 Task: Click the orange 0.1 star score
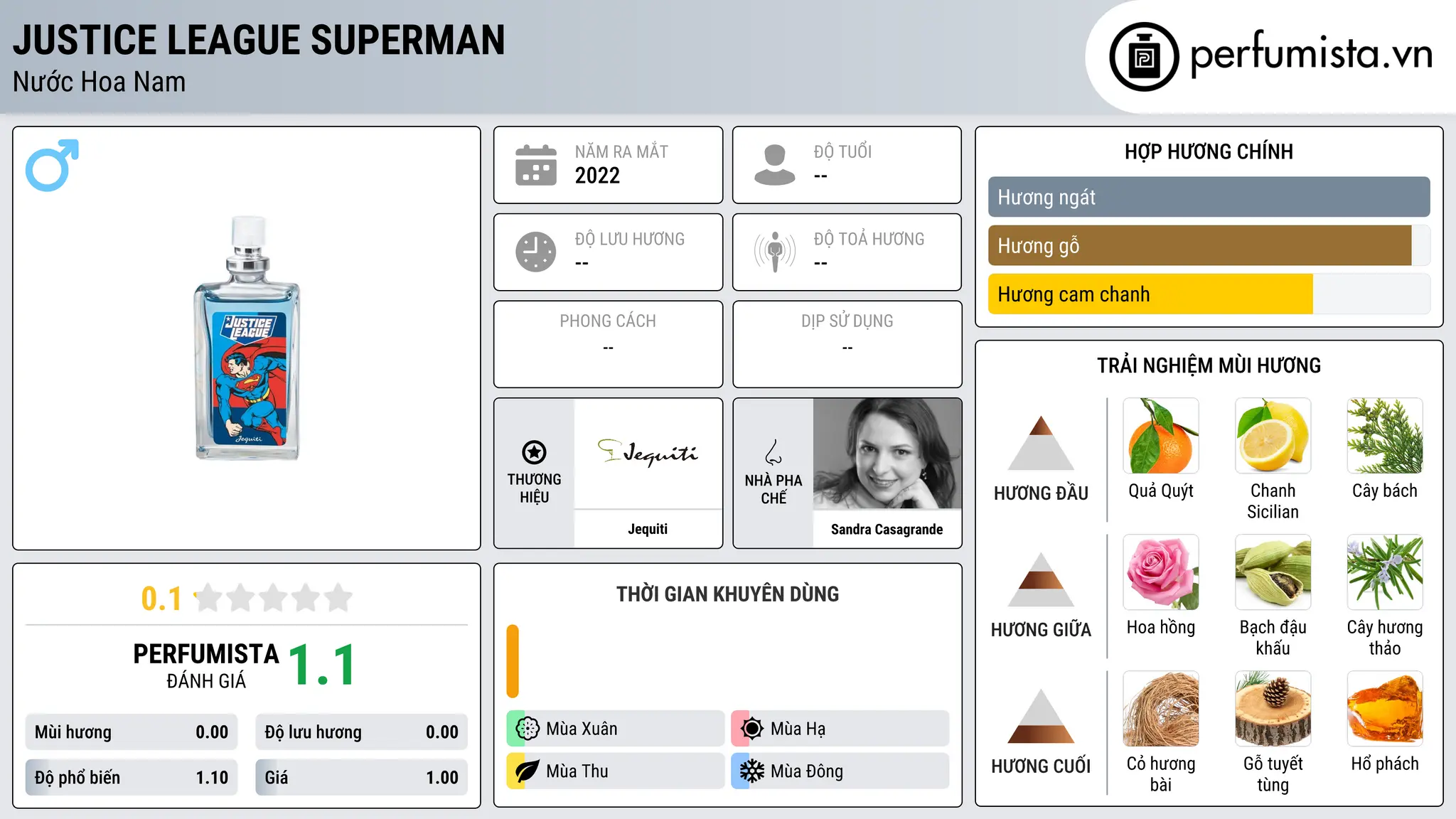[161, 599]
